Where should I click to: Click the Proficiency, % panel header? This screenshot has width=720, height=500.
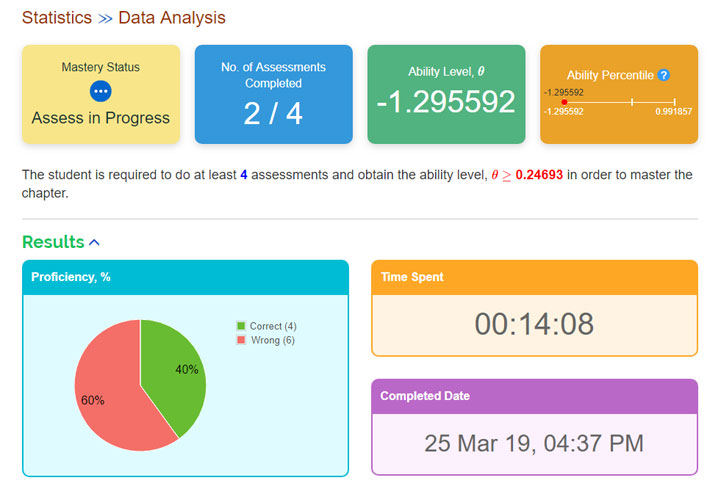185,277
